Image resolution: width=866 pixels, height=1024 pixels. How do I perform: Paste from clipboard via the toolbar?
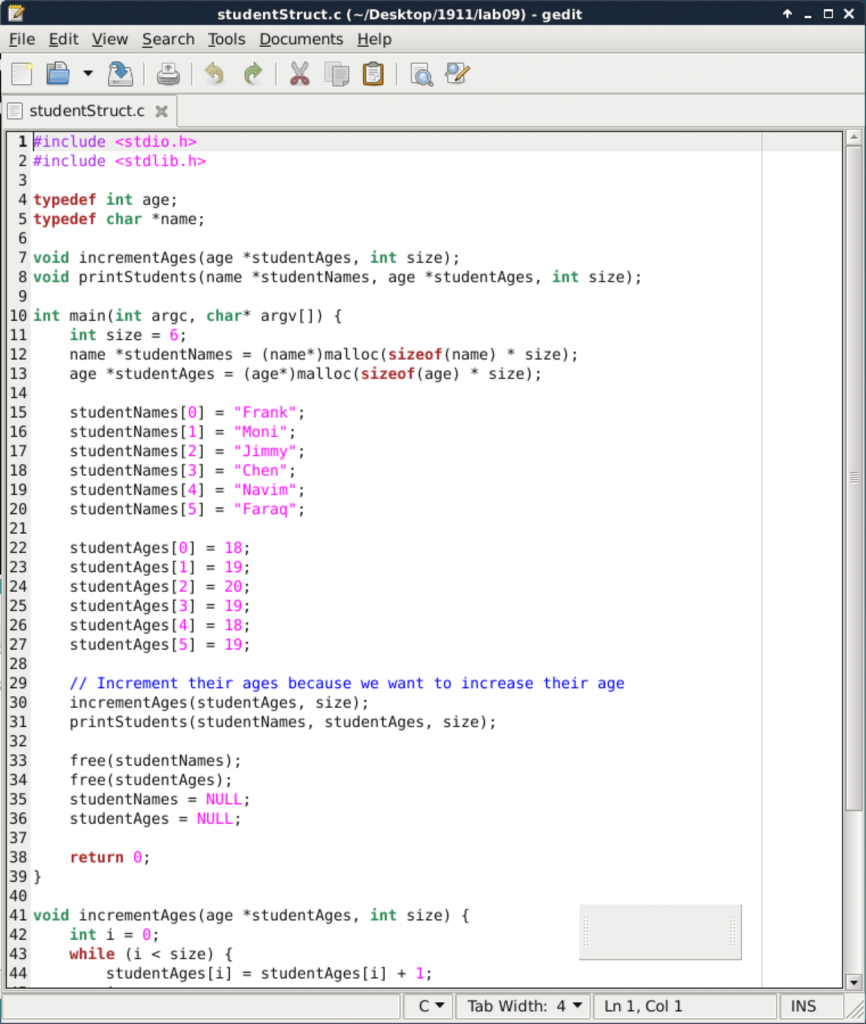pyautogui.click(x=373, y=73)
